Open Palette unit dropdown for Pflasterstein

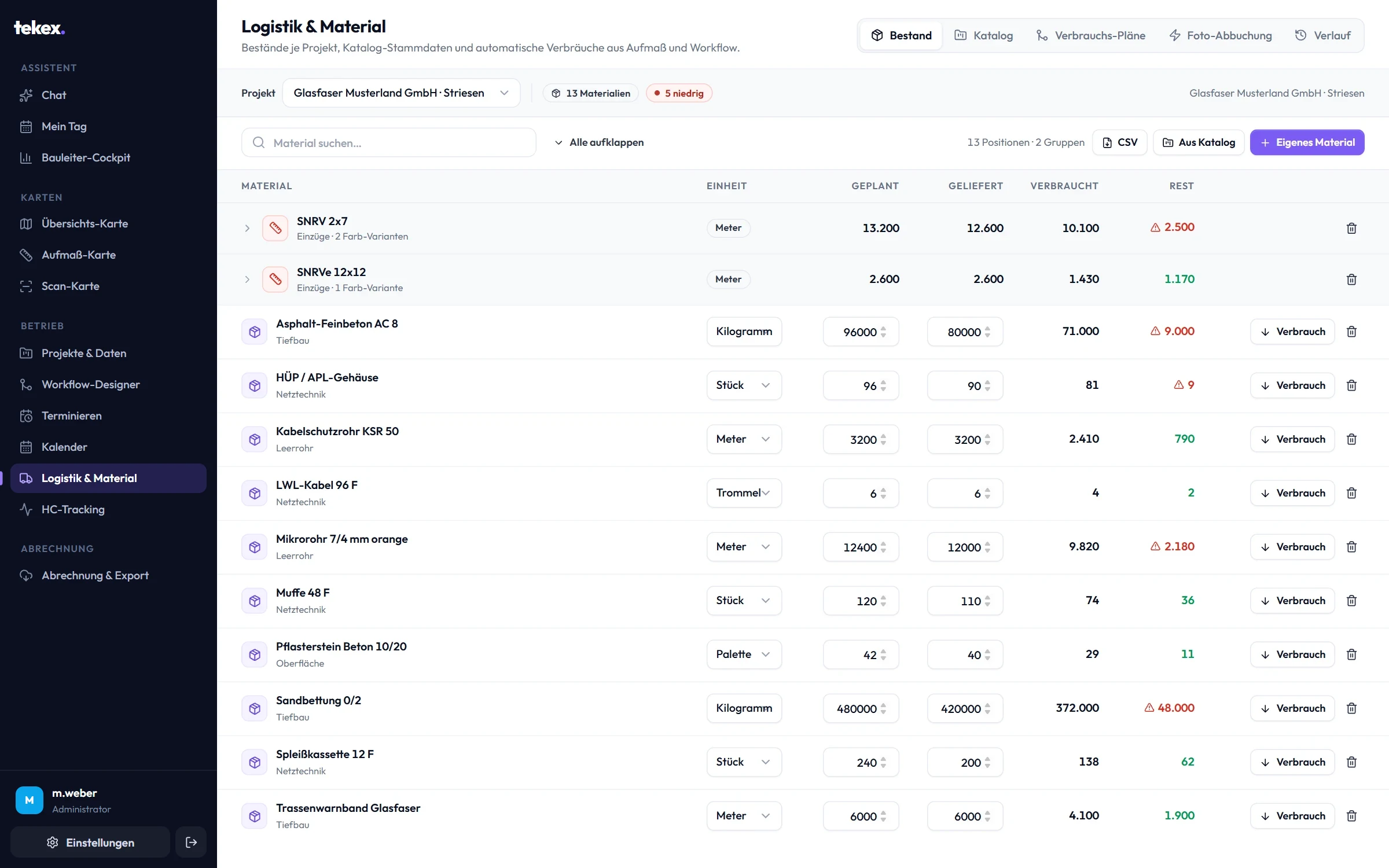point(744,654)
